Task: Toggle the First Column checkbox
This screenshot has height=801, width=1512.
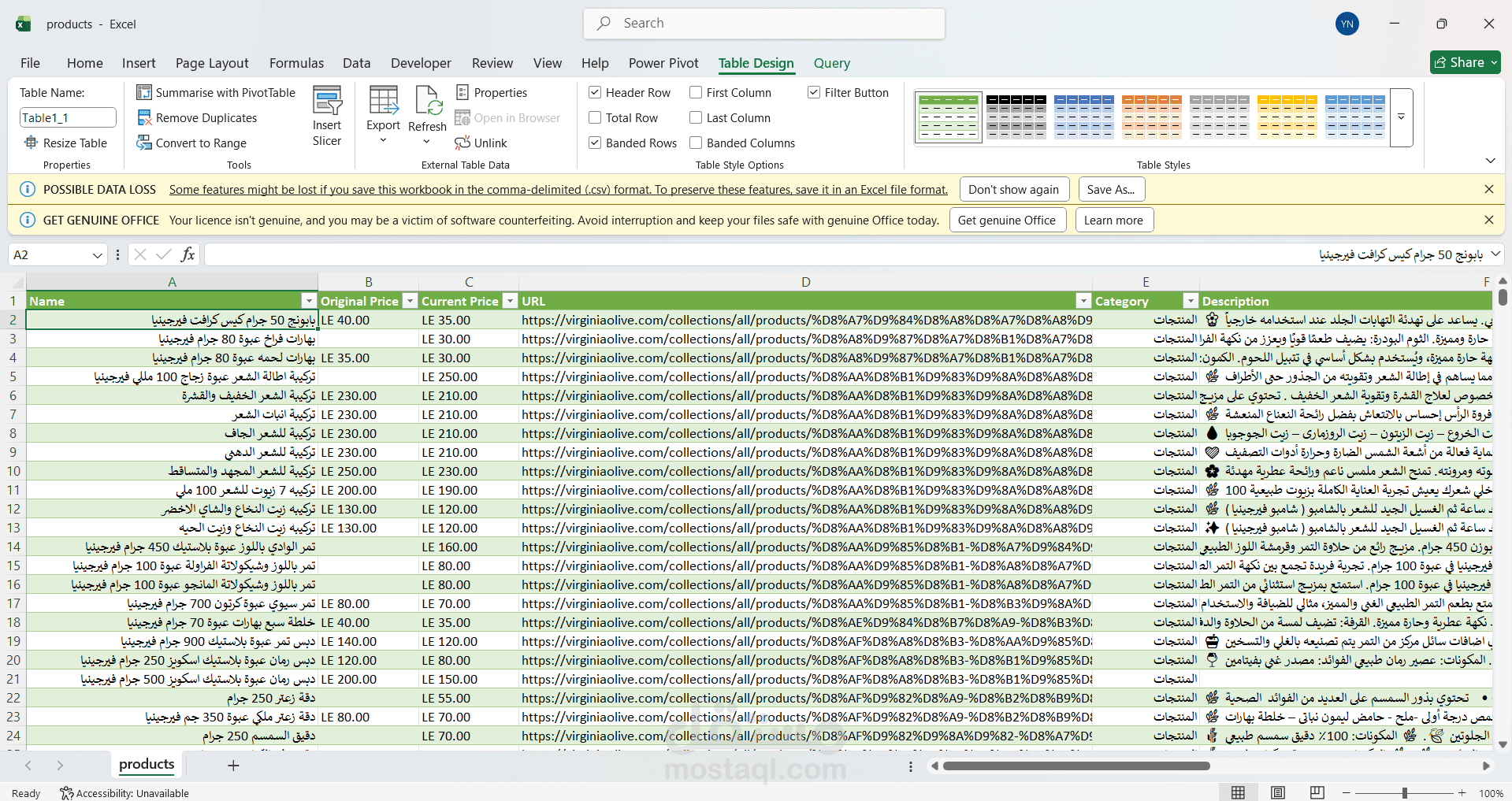Action: click(696, 93)
